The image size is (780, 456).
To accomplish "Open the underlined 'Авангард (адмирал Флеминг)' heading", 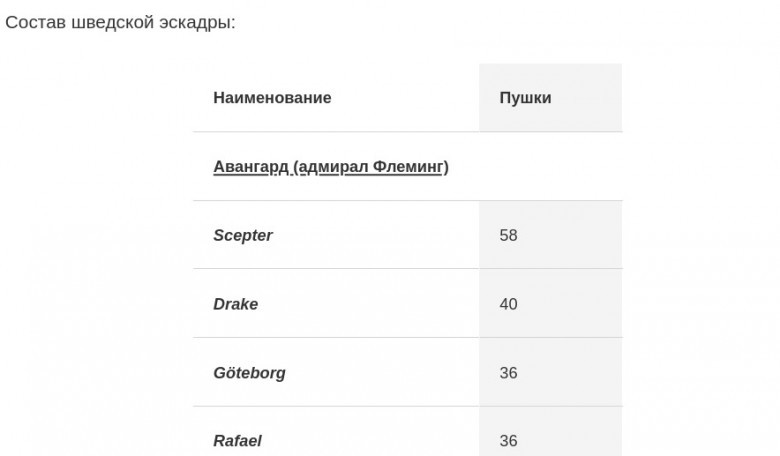I will tap(330, 167).
